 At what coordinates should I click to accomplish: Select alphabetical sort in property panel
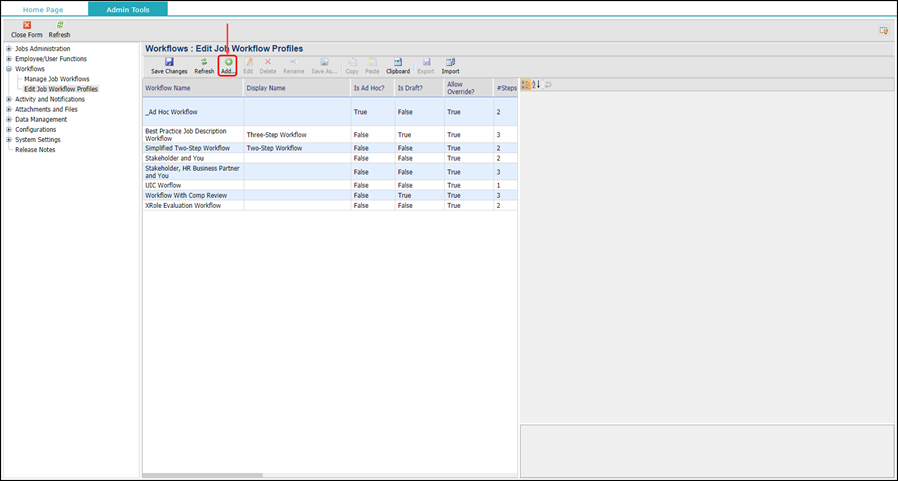point(536,85)
